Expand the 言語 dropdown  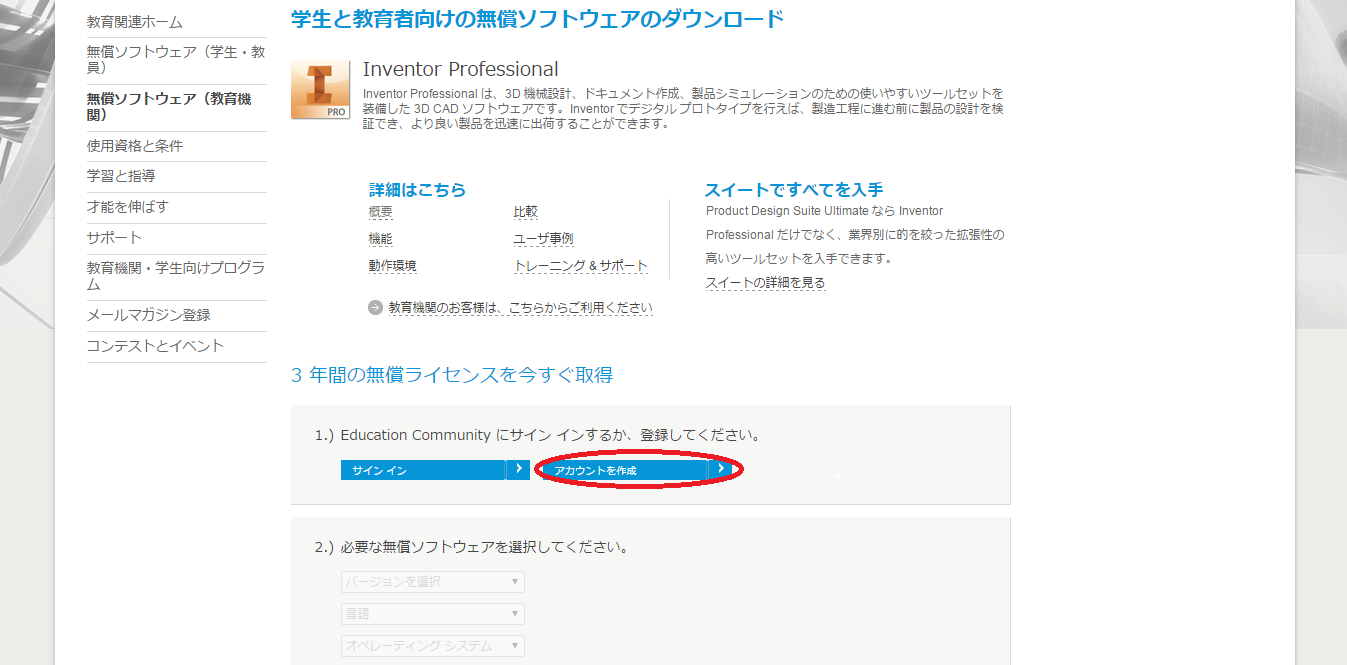(432, 614)
